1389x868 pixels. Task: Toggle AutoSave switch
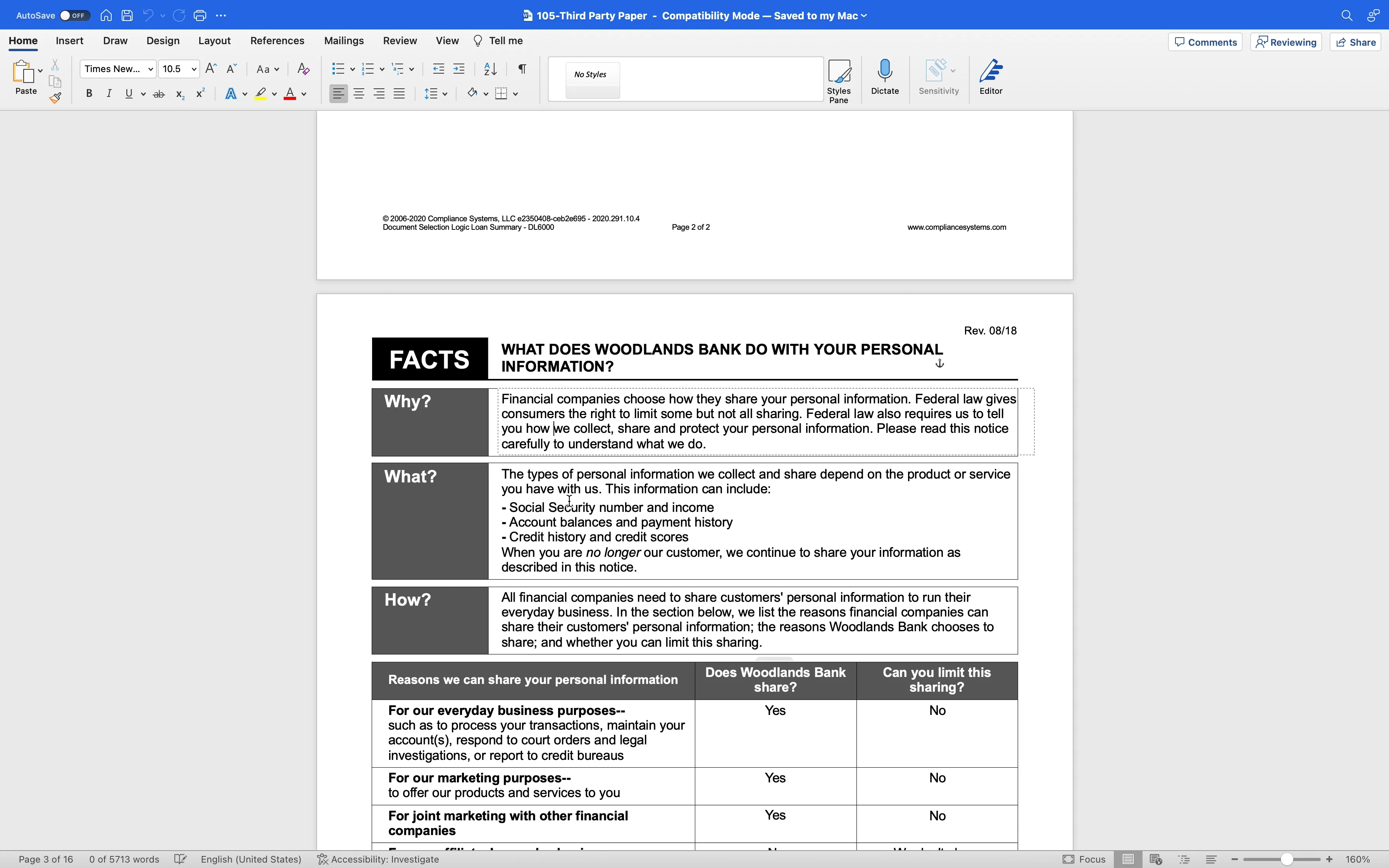(75, 15)
